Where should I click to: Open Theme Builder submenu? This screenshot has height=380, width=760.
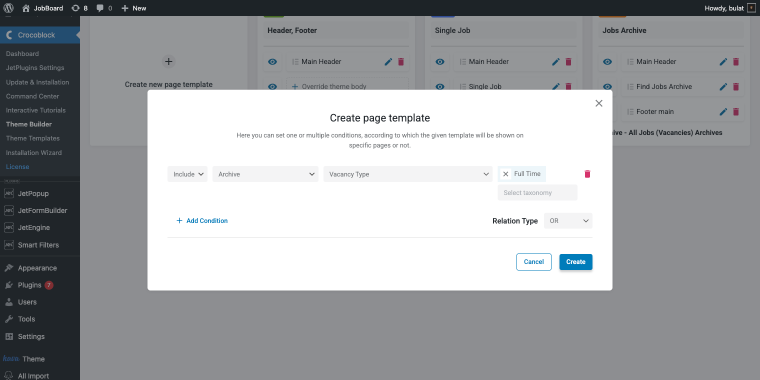pos(29,125)
